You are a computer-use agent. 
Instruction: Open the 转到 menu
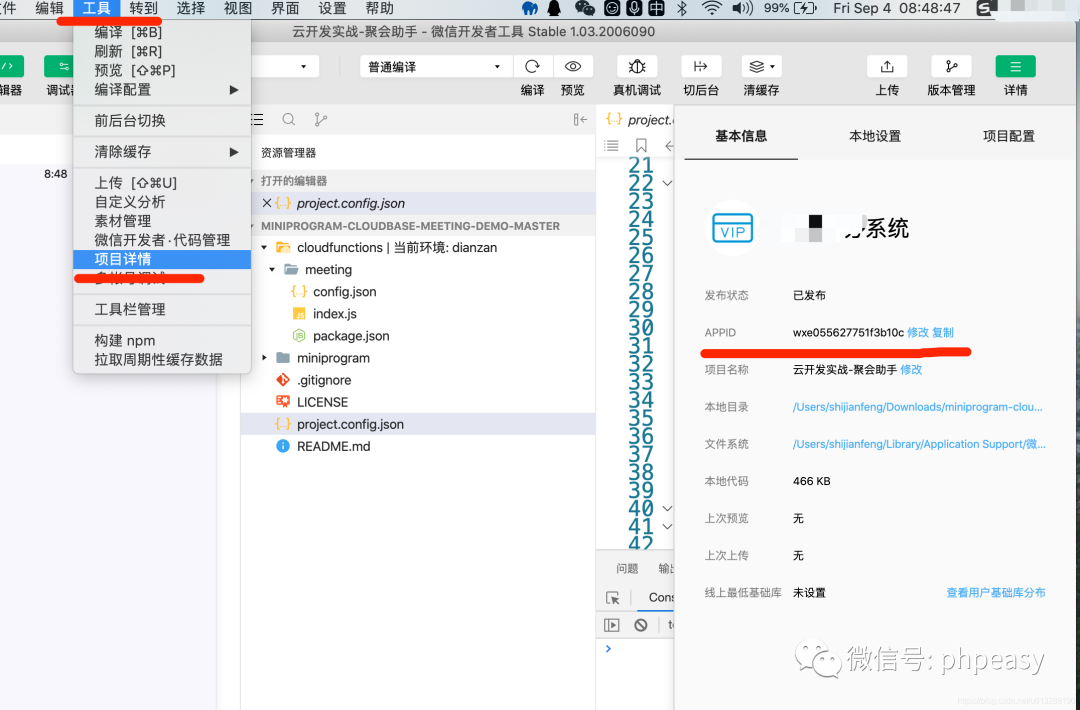pyautogui.click(x=143, y=8)
